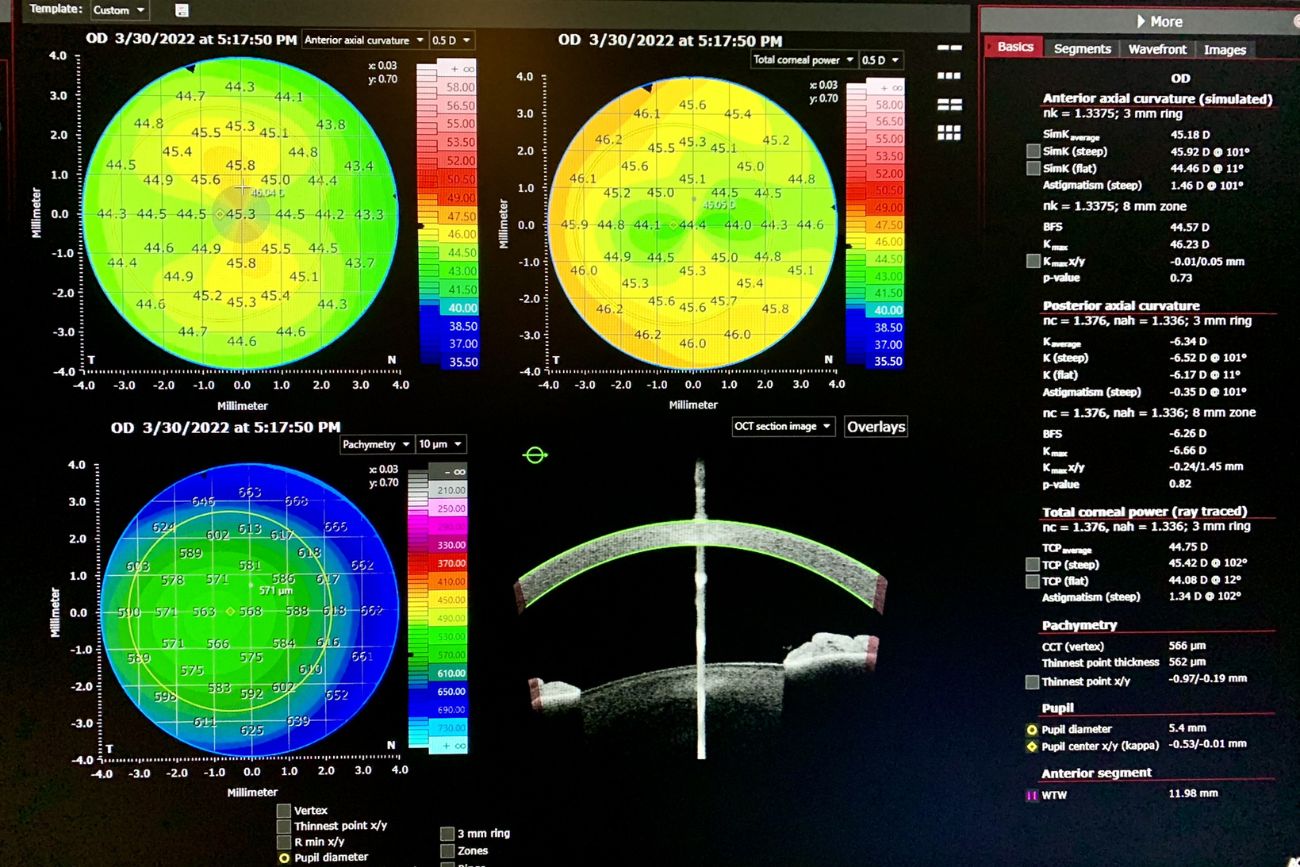The height and width of the screenshot is (867, 1300).
Task: Select the three-panel layout icon
Action: pos(949,76)
